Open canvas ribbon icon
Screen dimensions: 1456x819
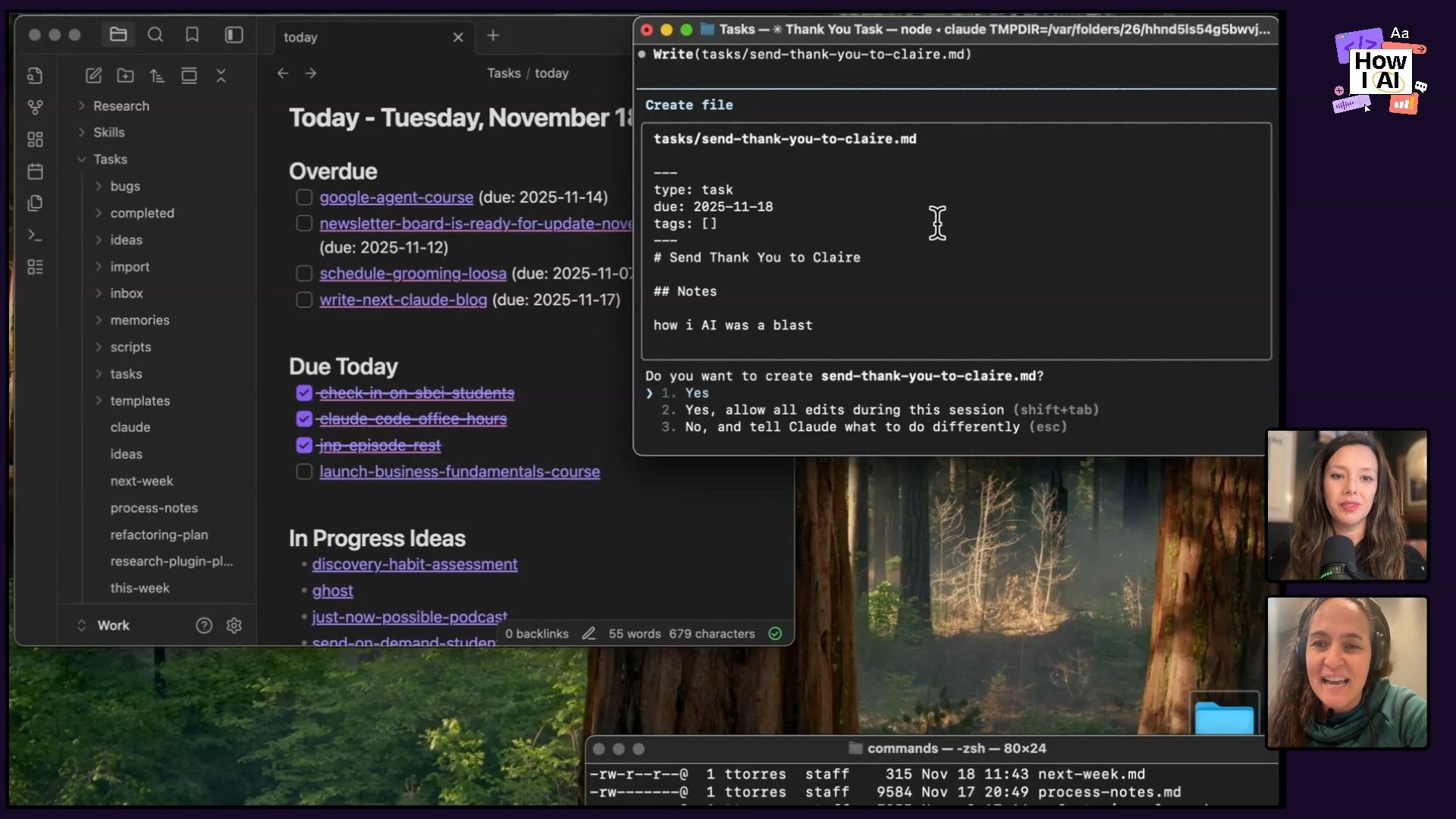coord(35,140)
